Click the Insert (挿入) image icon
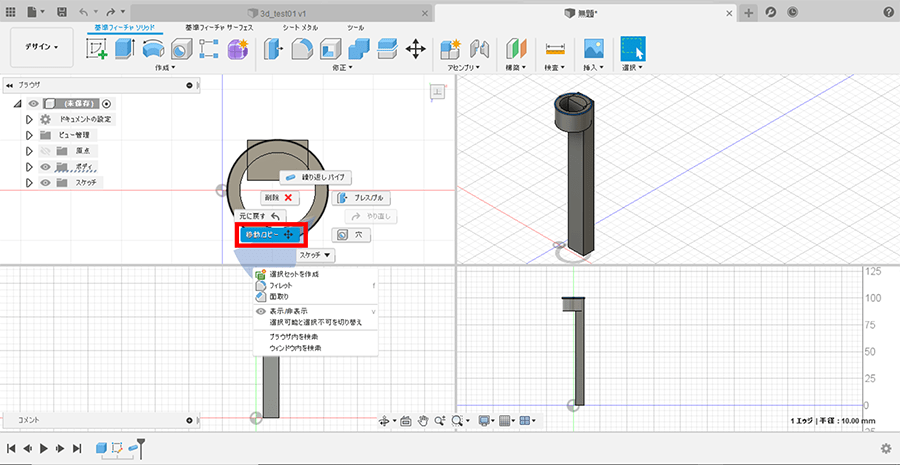900x465 pixels. 593,48
